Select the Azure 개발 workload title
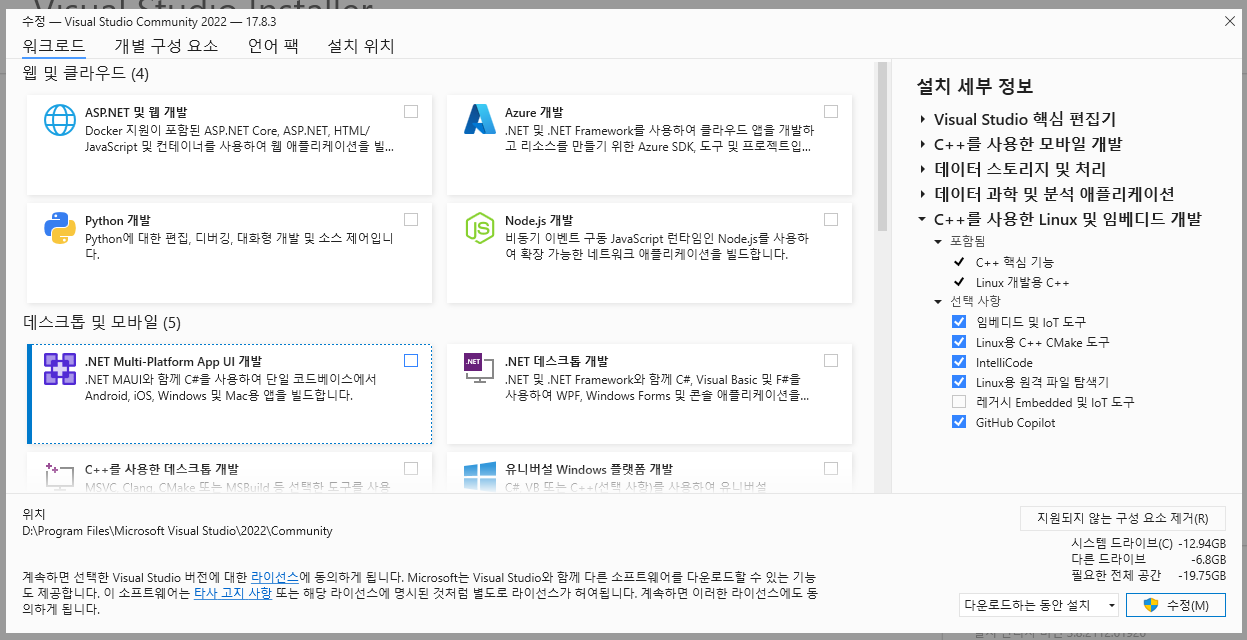This screenshot has width=1247, height=640. 534,112
